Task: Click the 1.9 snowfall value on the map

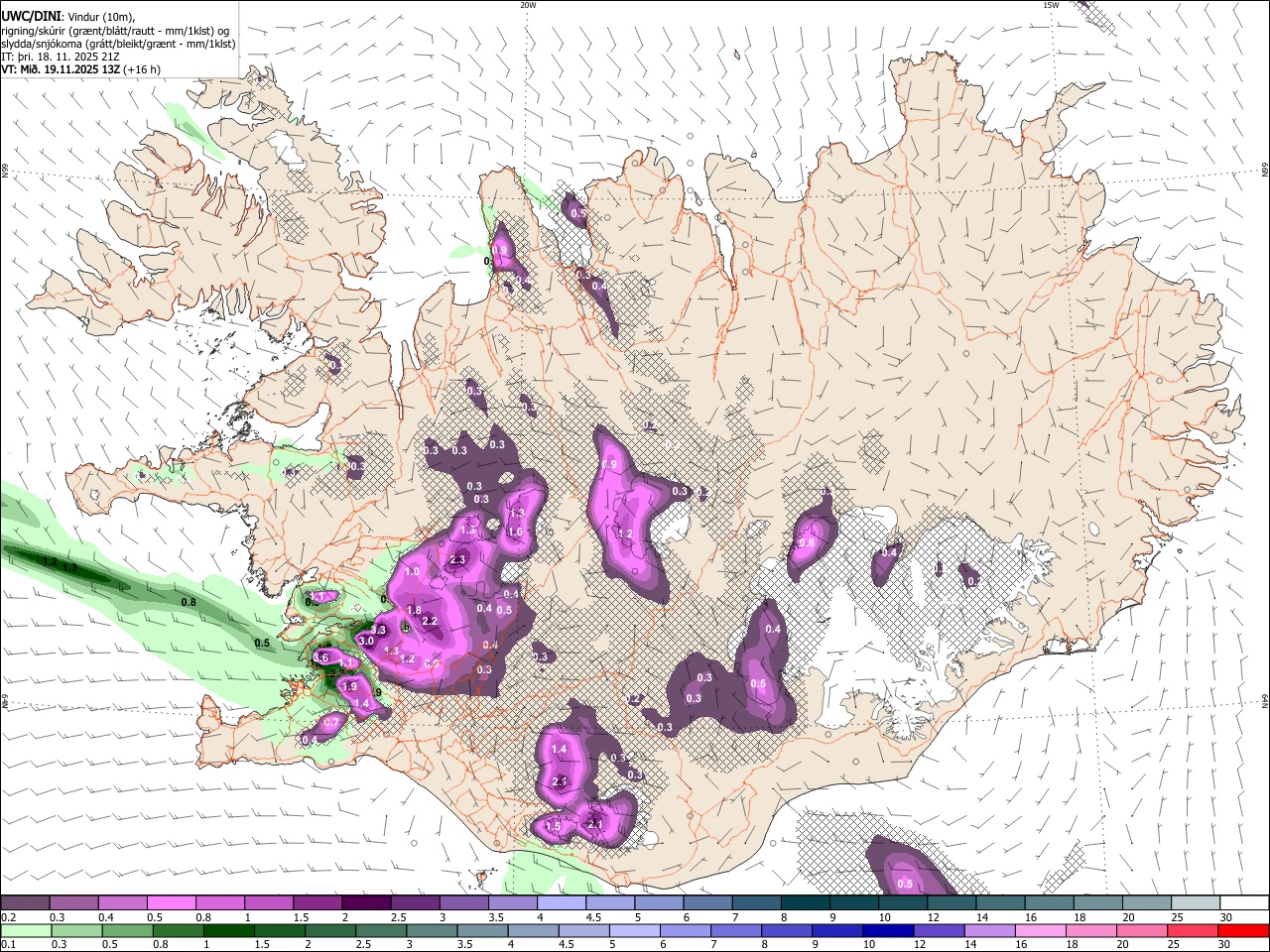Action: pos(348,686)
